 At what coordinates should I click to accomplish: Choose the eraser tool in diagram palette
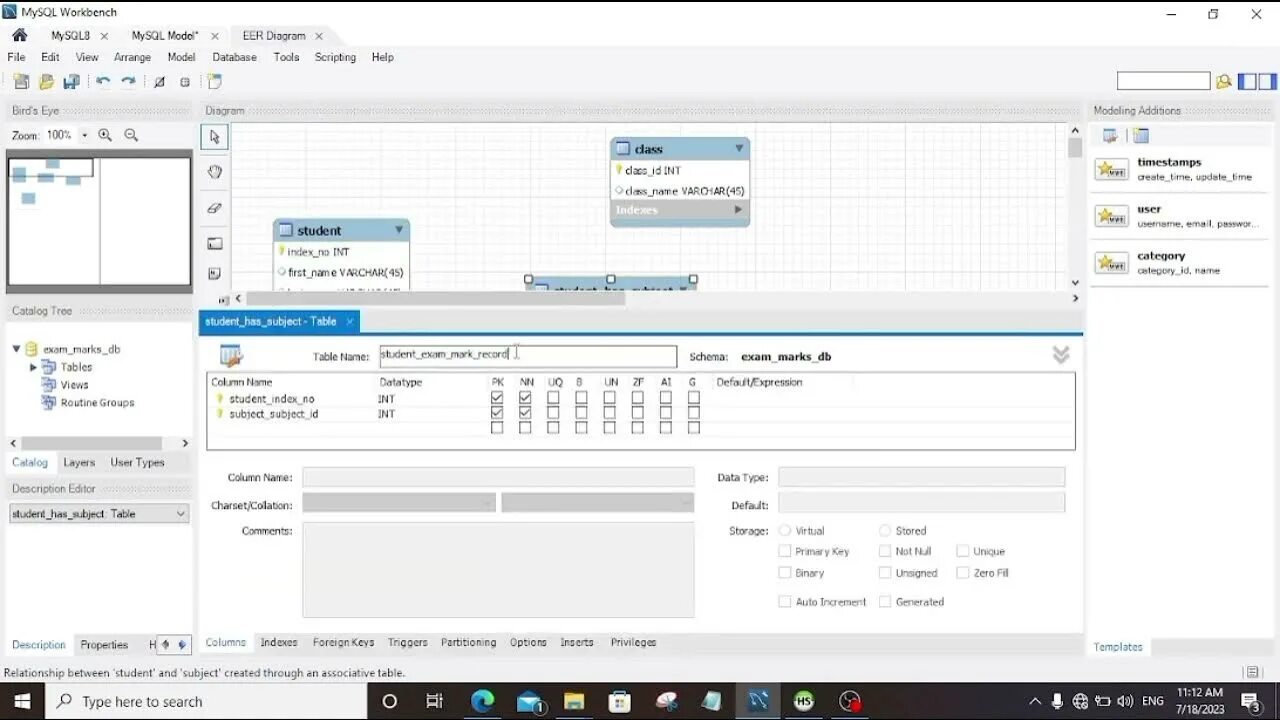(x=214, y=208)
